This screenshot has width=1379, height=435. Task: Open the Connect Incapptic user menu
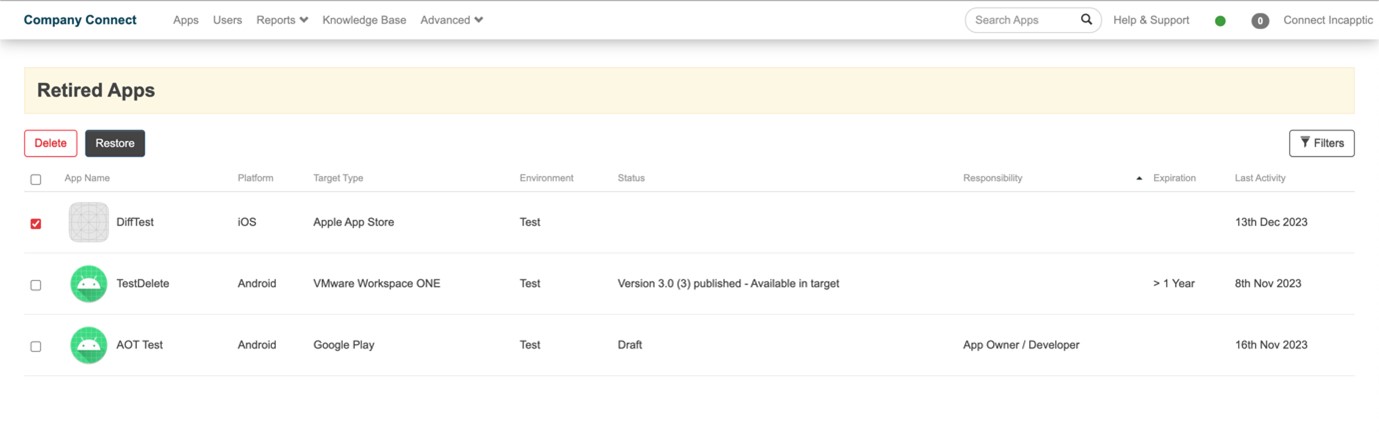coord(1328,20)
